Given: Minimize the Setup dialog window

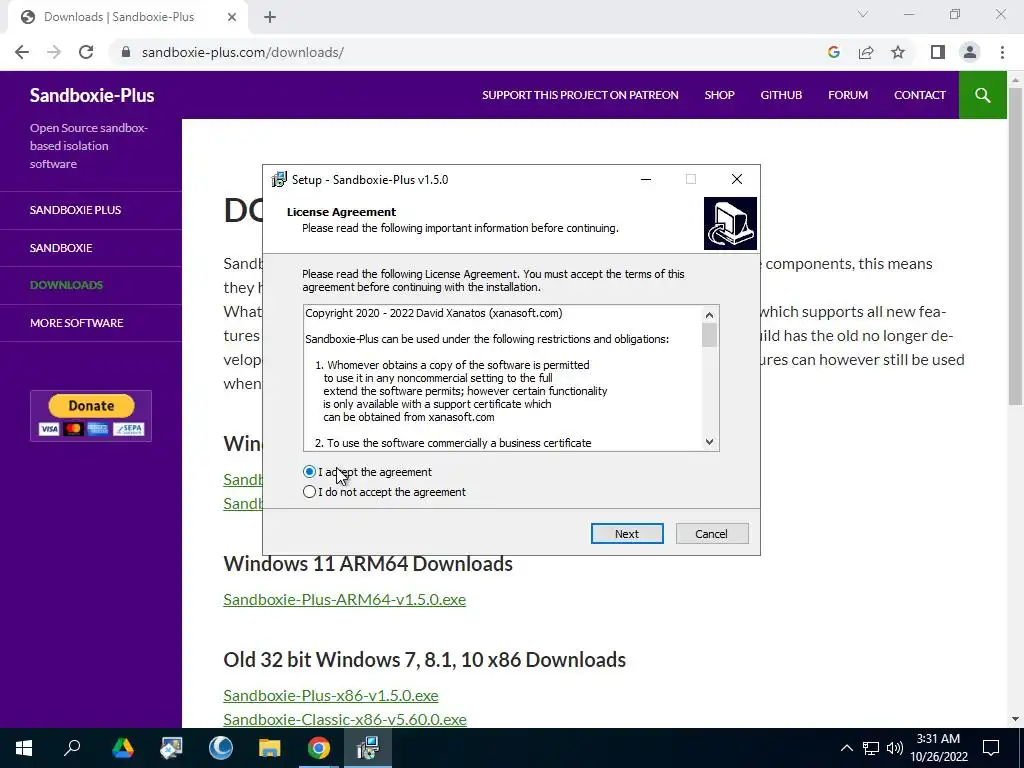Looking at the screenshot, I should coord(646,180).
